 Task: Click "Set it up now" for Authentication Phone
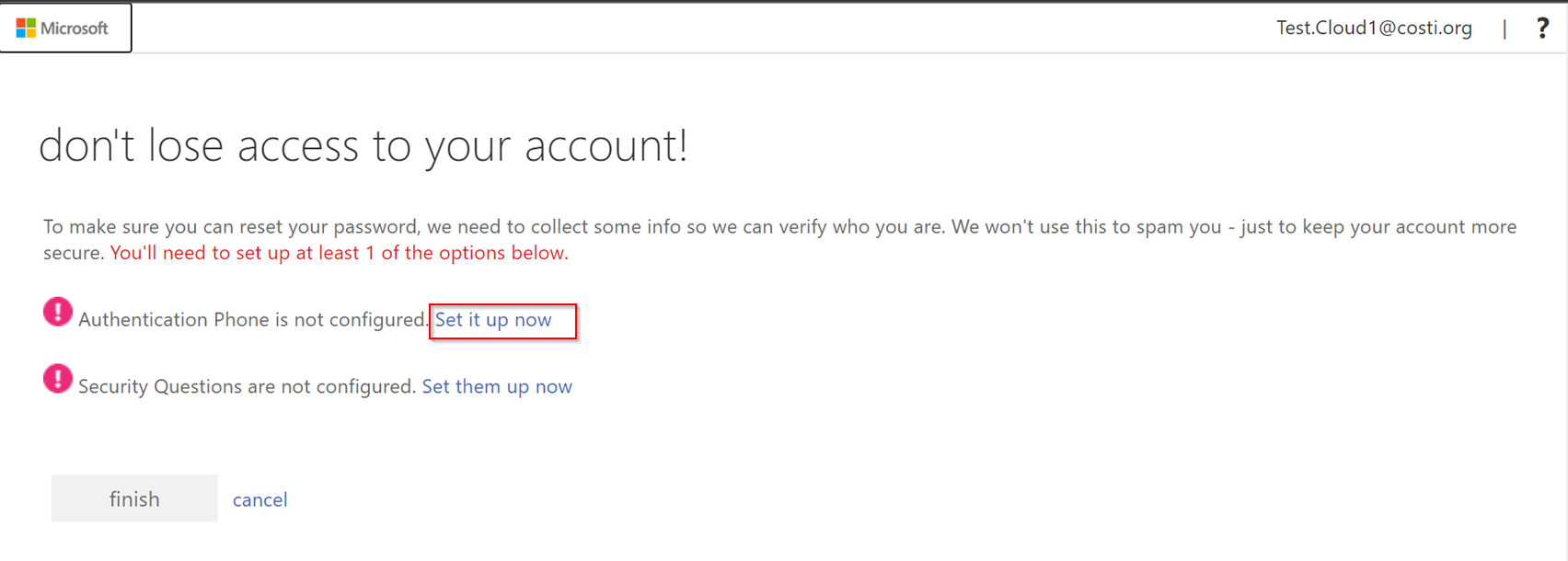pos(493,320)
